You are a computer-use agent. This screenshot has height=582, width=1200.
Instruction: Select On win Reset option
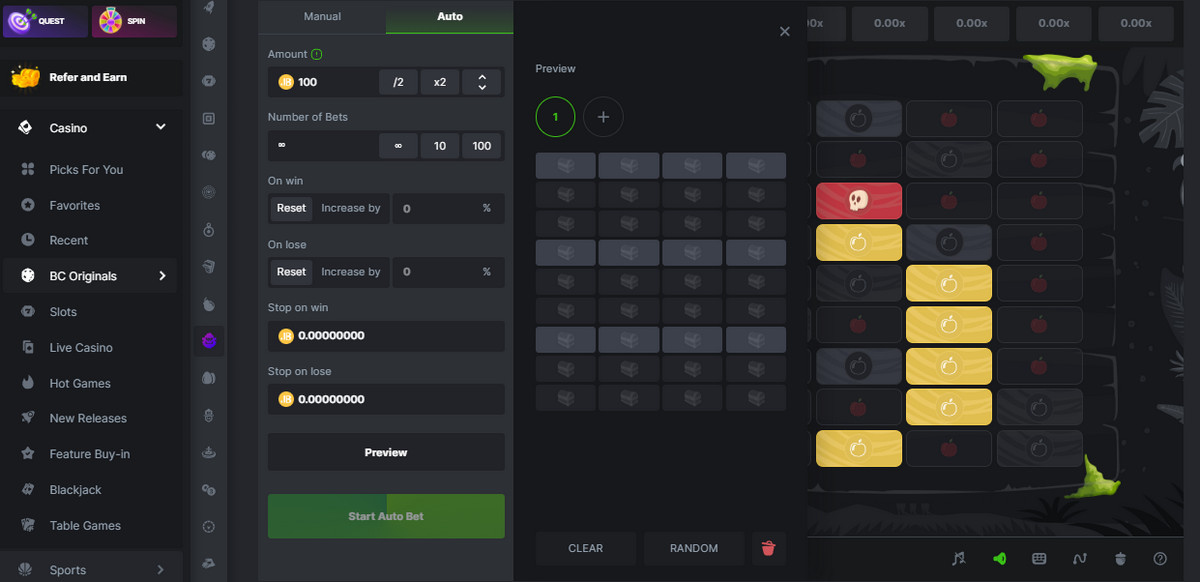(x=291, y=208)
